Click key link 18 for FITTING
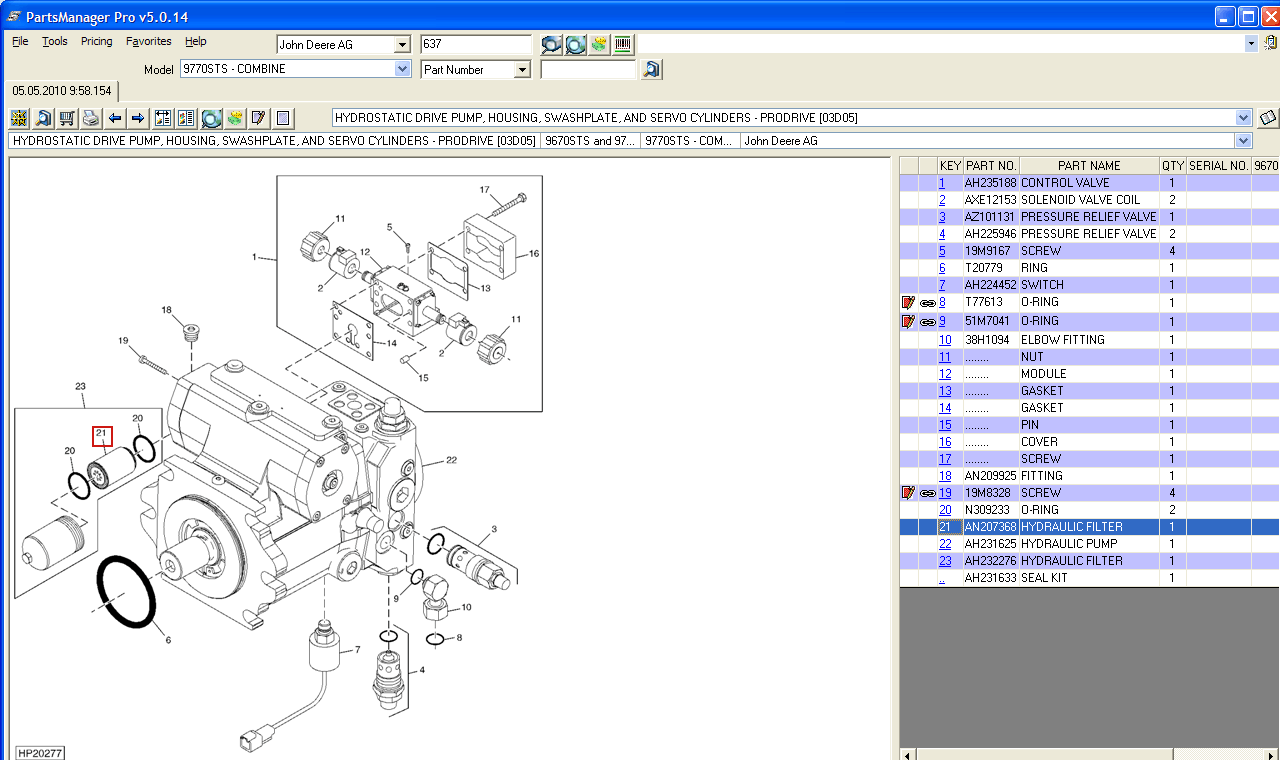The width and height of the screenshot is (1280, 760). pos(945,476)
